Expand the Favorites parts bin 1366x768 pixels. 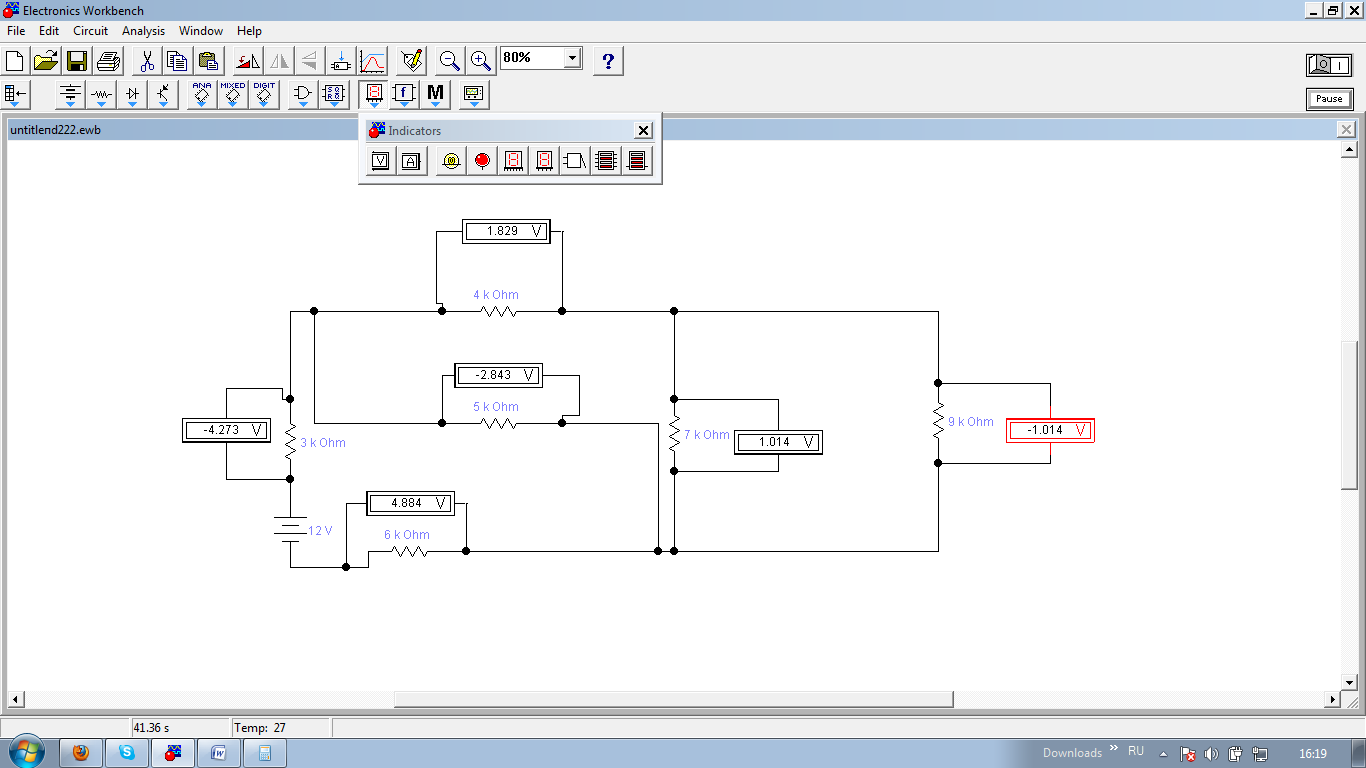(x=17, y=95)
